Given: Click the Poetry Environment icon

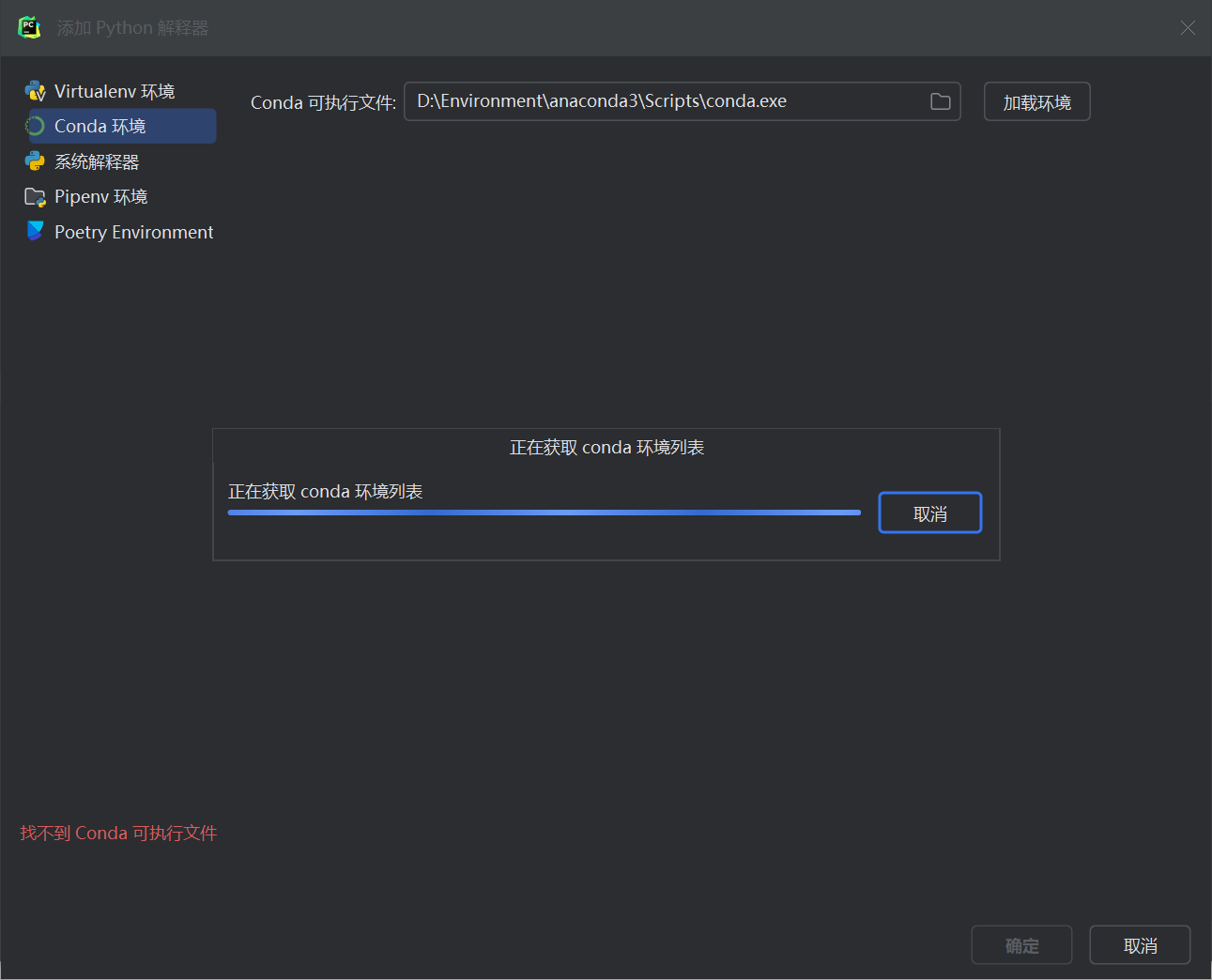Looking at the screenshot, I should click(x=35, y=231).
